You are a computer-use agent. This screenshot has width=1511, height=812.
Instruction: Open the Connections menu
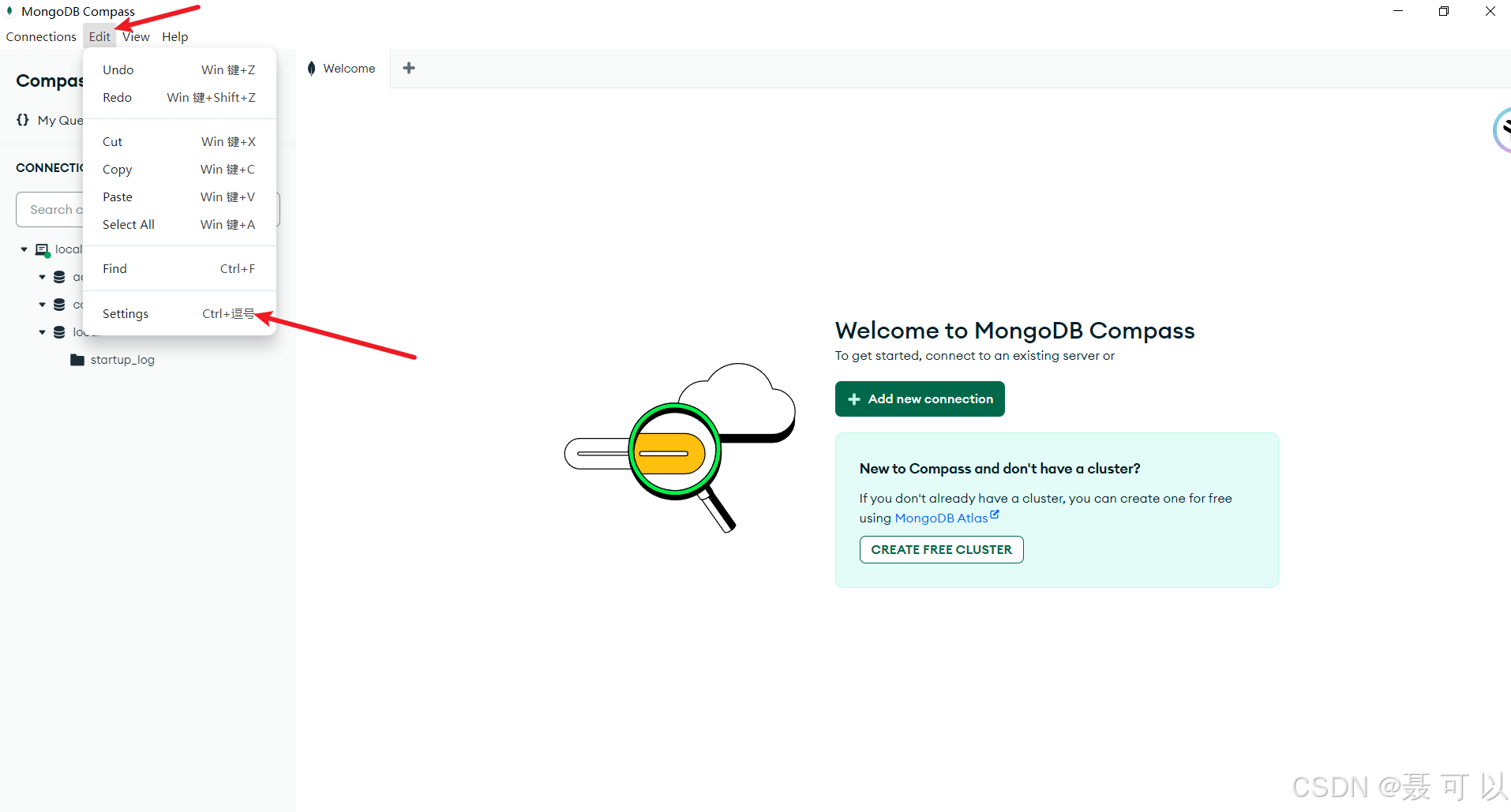(x=41, y=36)
